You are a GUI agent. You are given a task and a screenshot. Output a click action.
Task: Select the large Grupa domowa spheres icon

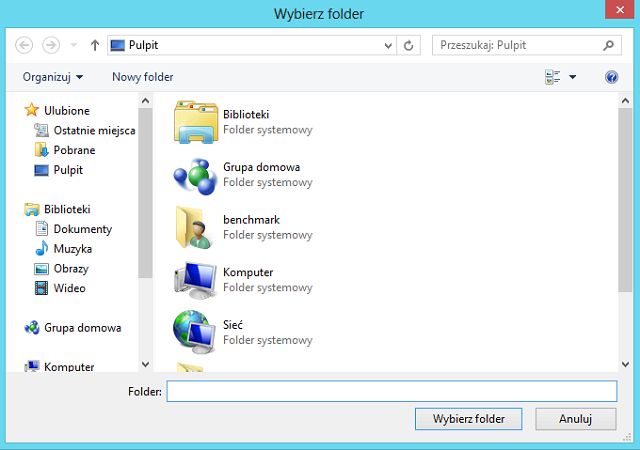(x=195, y=176)
